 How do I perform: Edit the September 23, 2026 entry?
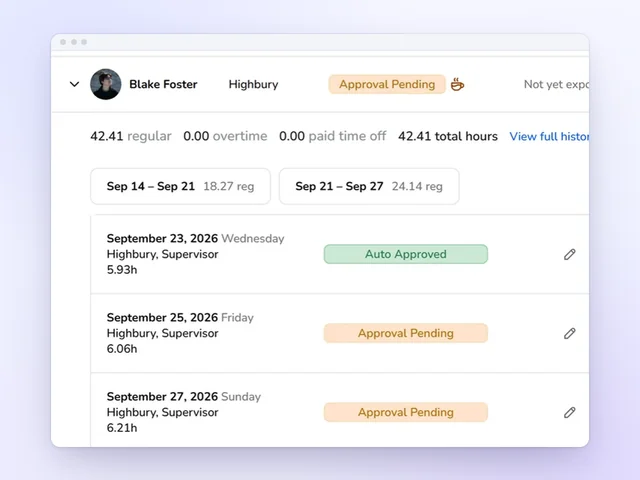coord(570,254)
